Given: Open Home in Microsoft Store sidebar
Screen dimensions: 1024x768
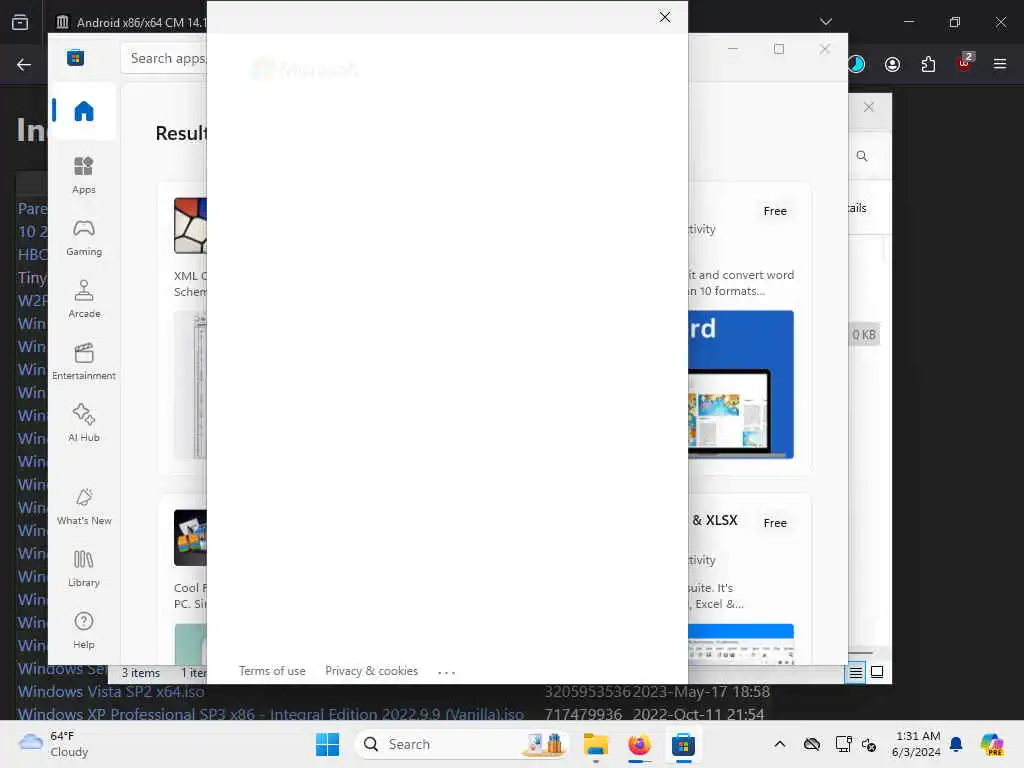Looking at the screenshot, I should (84, 111).
